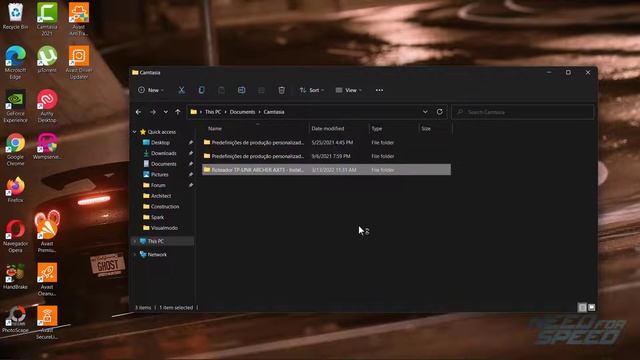640x360 pixels.
Task: Click the Delete trash icon in toolbar
Action: (281, 90)
